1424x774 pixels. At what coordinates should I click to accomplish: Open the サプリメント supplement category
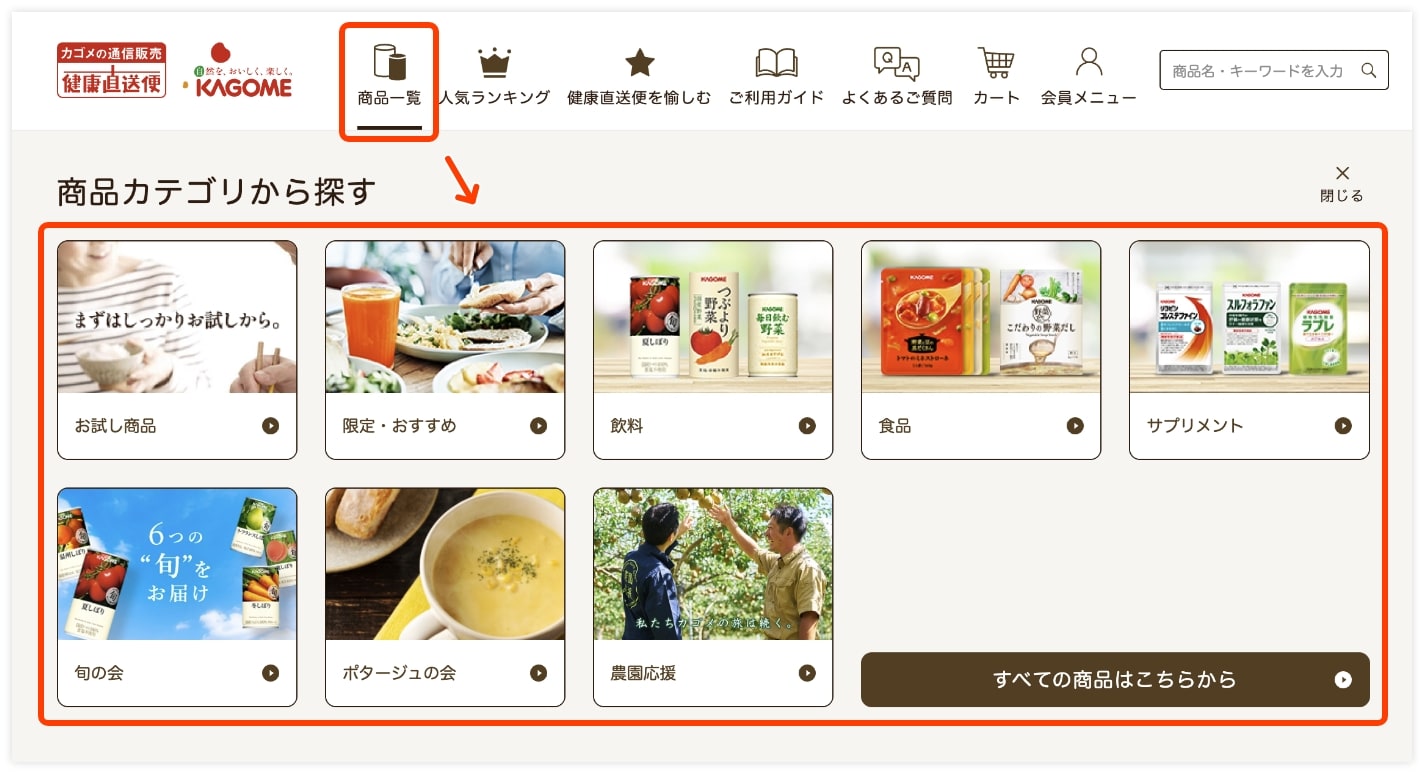(x=1249, y=350)
